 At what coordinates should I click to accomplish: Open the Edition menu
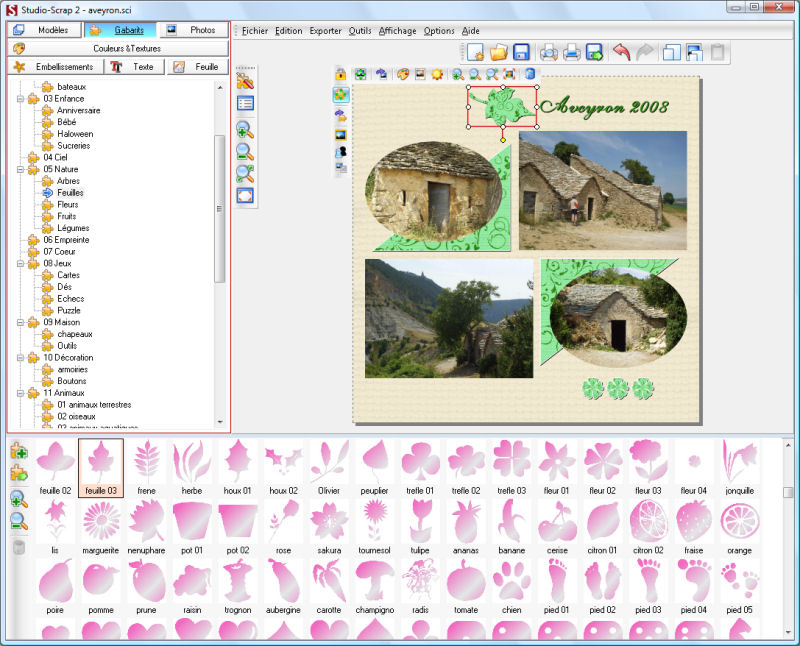[x=288, y=31]
